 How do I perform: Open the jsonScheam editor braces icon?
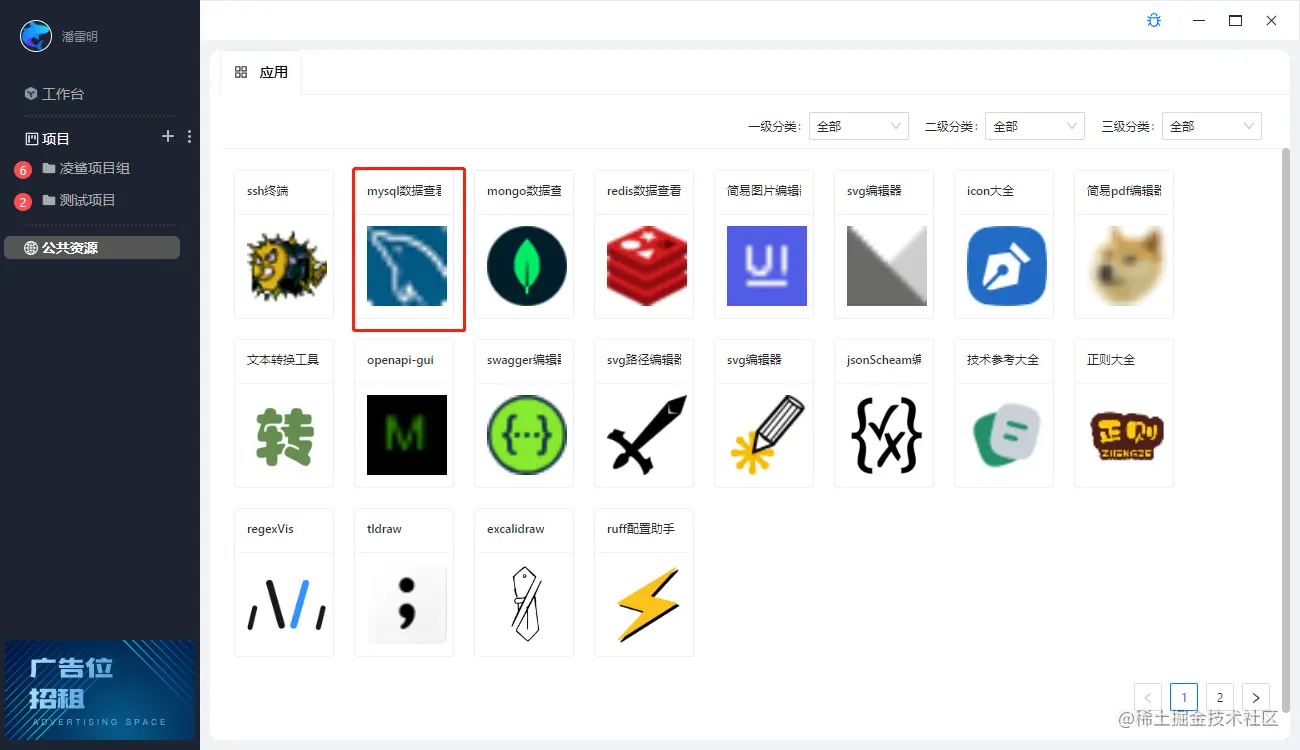pyautogui.click(x=887, y=435)
